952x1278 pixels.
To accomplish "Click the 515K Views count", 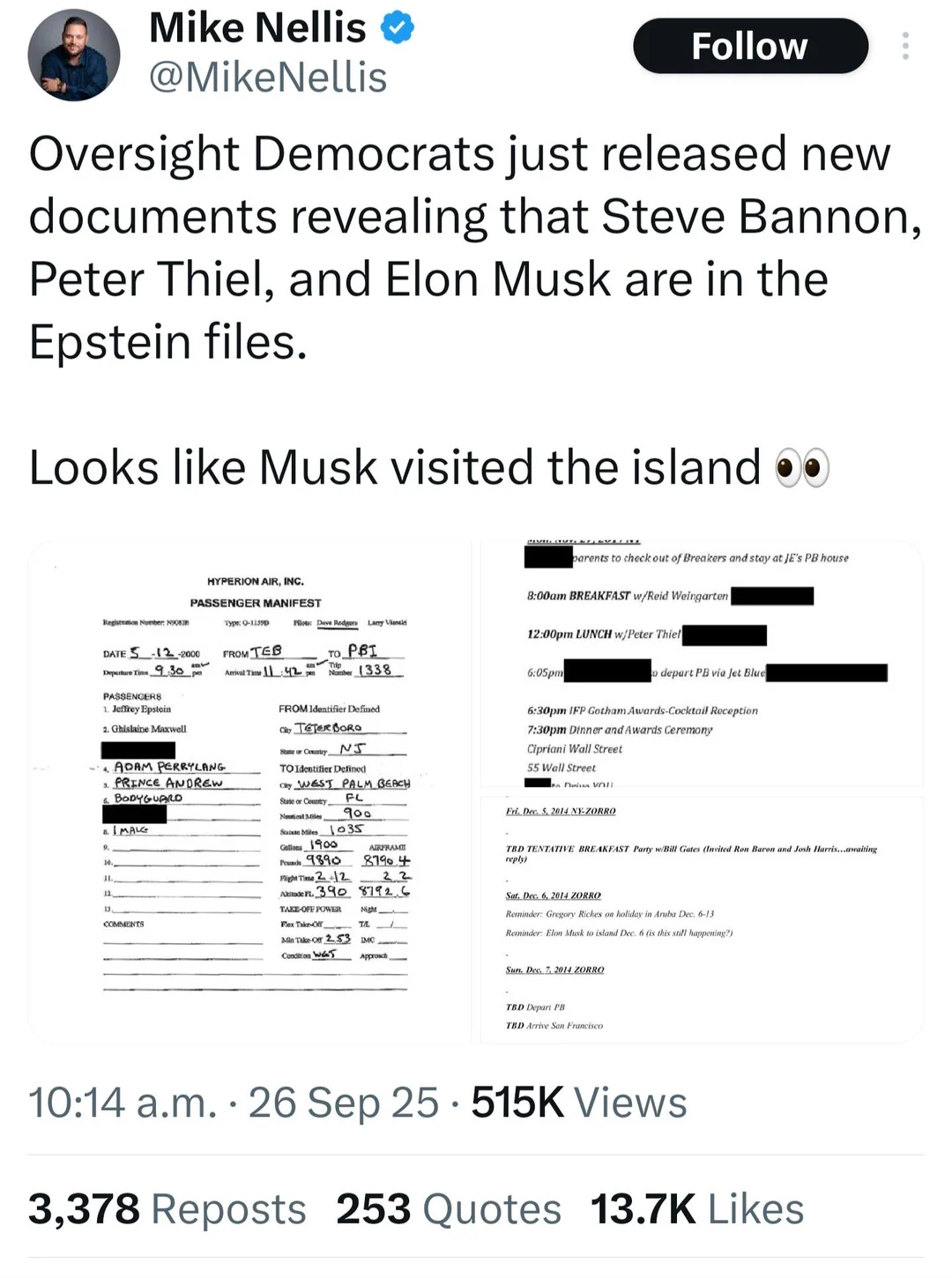I will (578, 1103).
